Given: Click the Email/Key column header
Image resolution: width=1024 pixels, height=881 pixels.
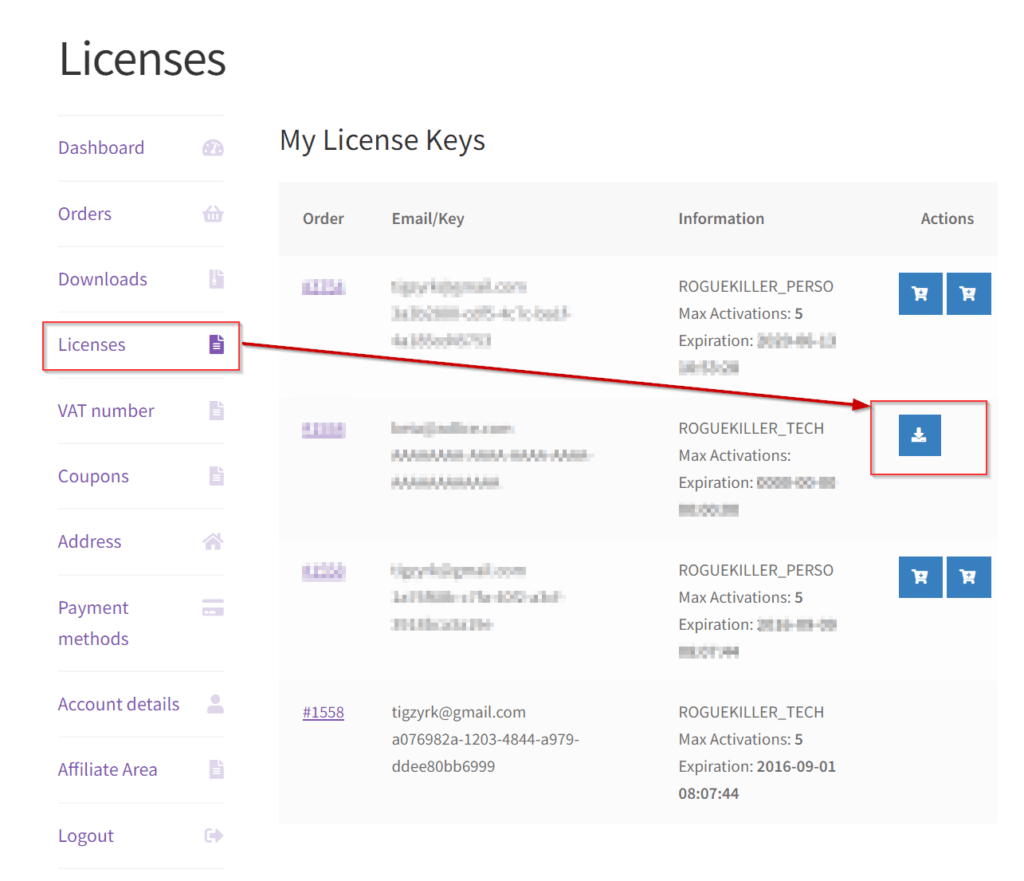Looking at the screenshot, I should (x=428, y=219).
